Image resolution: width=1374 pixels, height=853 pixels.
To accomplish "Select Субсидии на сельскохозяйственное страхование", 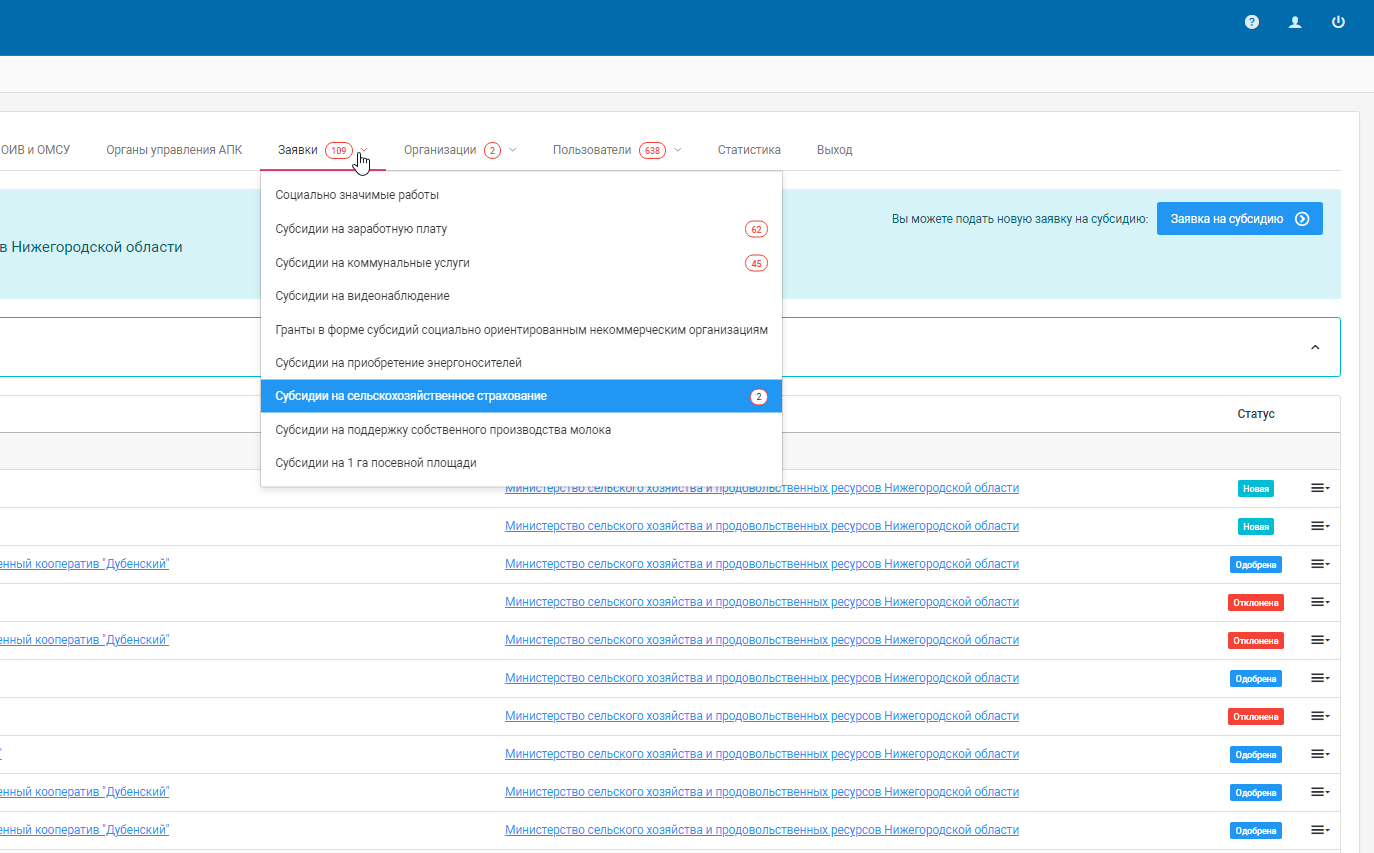I will pos(411,397).
